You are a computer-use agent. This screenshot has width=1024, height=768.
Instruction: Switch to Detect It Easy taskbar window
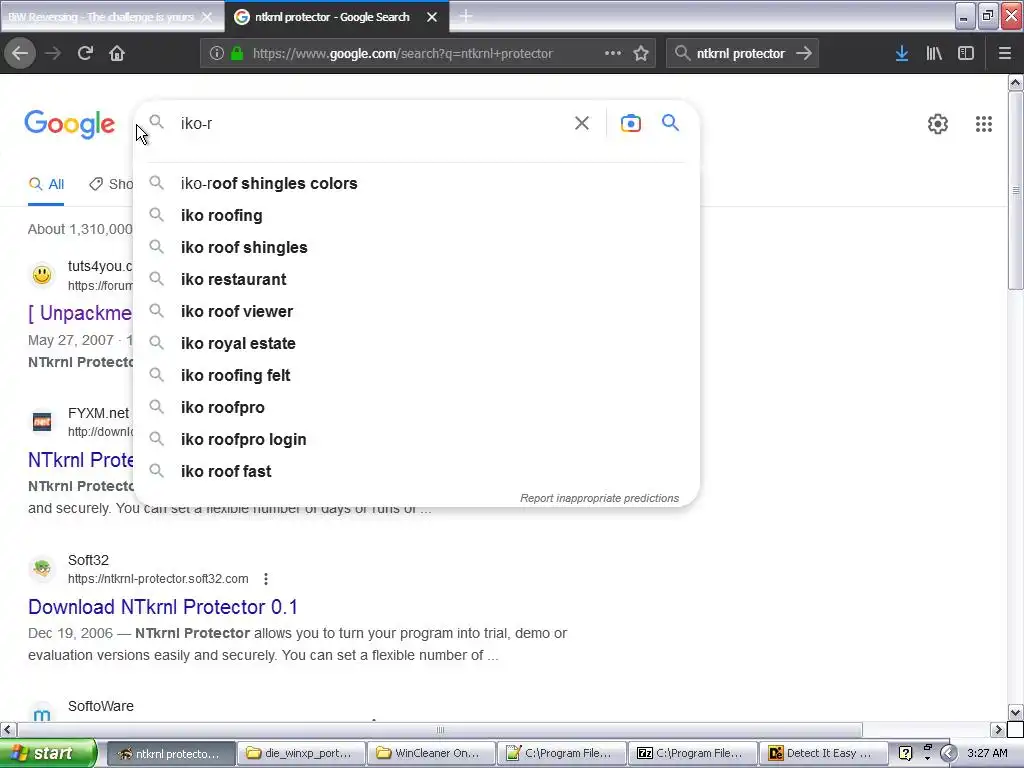[x=822, y=753]
